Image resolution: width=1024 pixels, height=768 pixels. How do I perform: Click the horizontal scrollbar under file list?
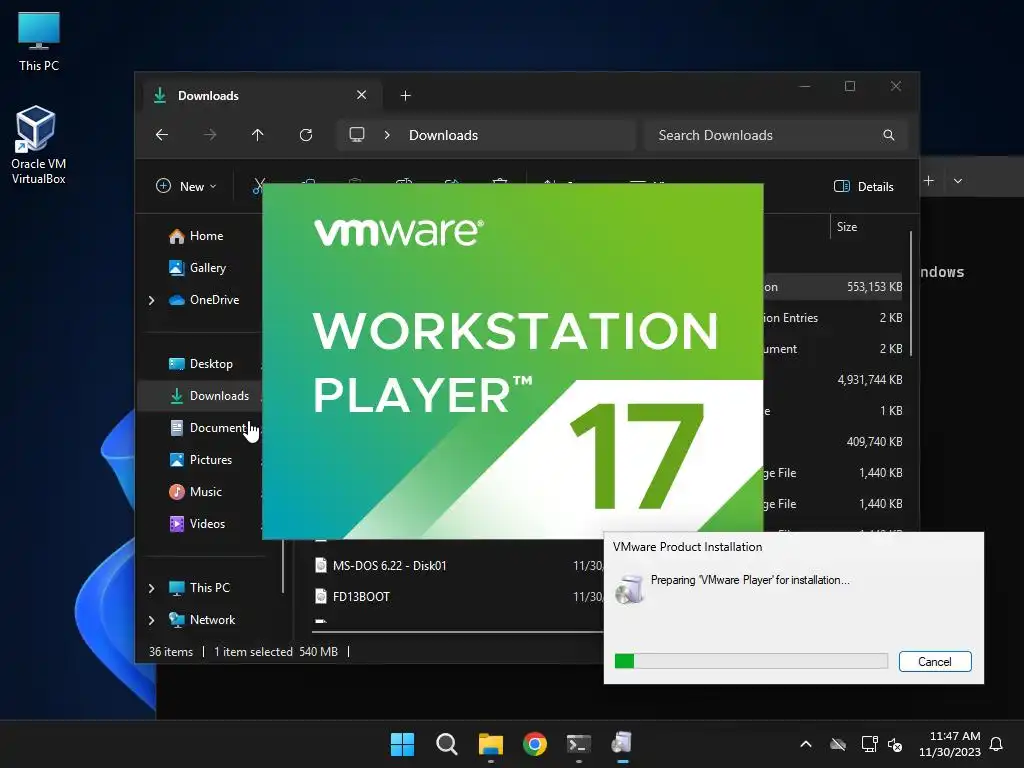(457, 632)
